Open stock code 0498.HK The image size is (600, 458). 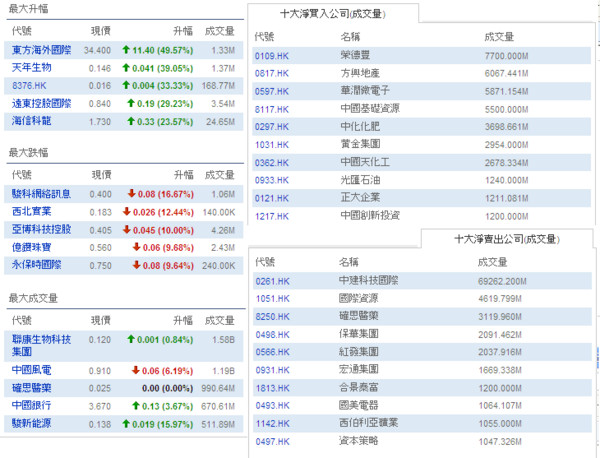point(272,335)
